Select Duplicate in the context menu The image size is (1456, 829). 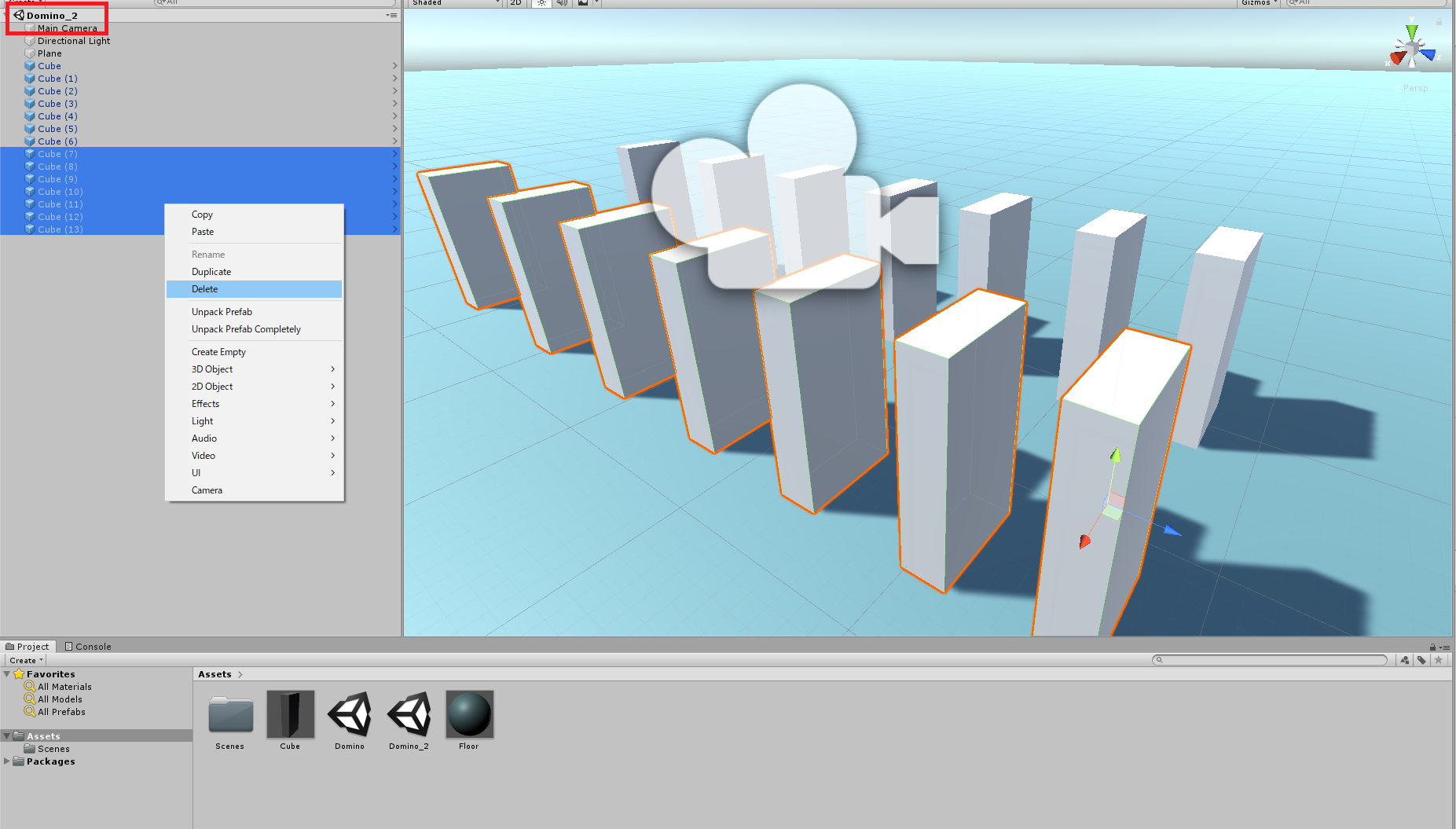tap(254, 272)
